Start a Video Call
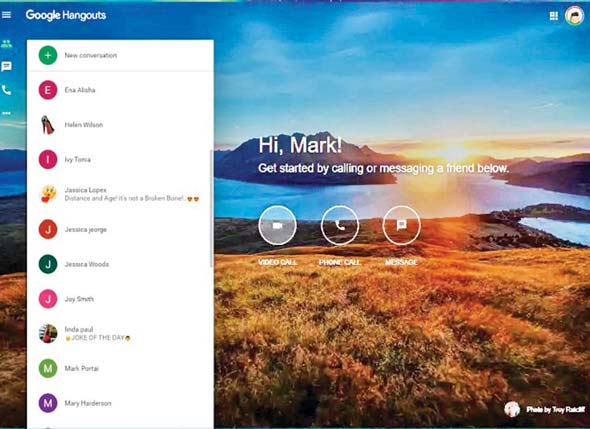Screen dimensions: 590x429 pyautogui.click(x=277, y=225)
